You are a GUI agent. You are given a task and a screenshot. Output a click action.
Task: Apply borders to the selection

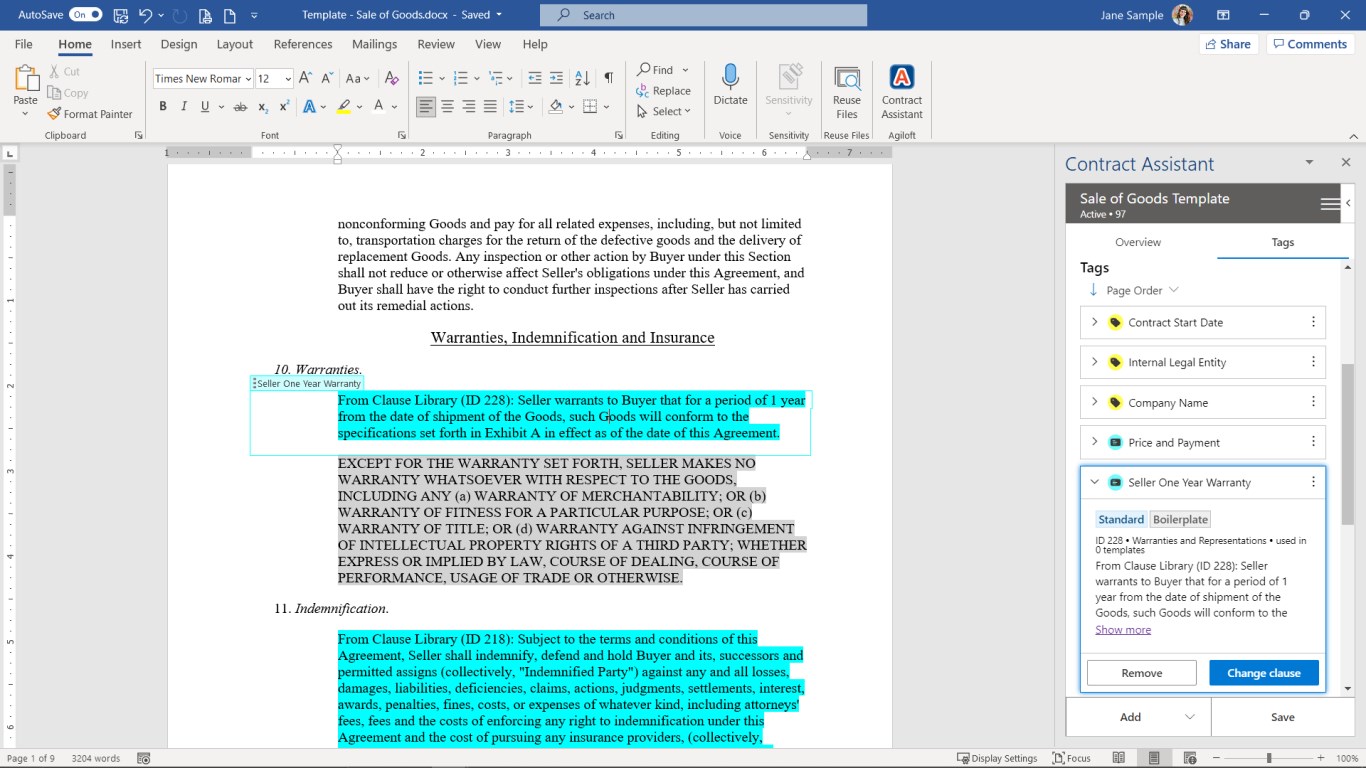pos(590,107)
